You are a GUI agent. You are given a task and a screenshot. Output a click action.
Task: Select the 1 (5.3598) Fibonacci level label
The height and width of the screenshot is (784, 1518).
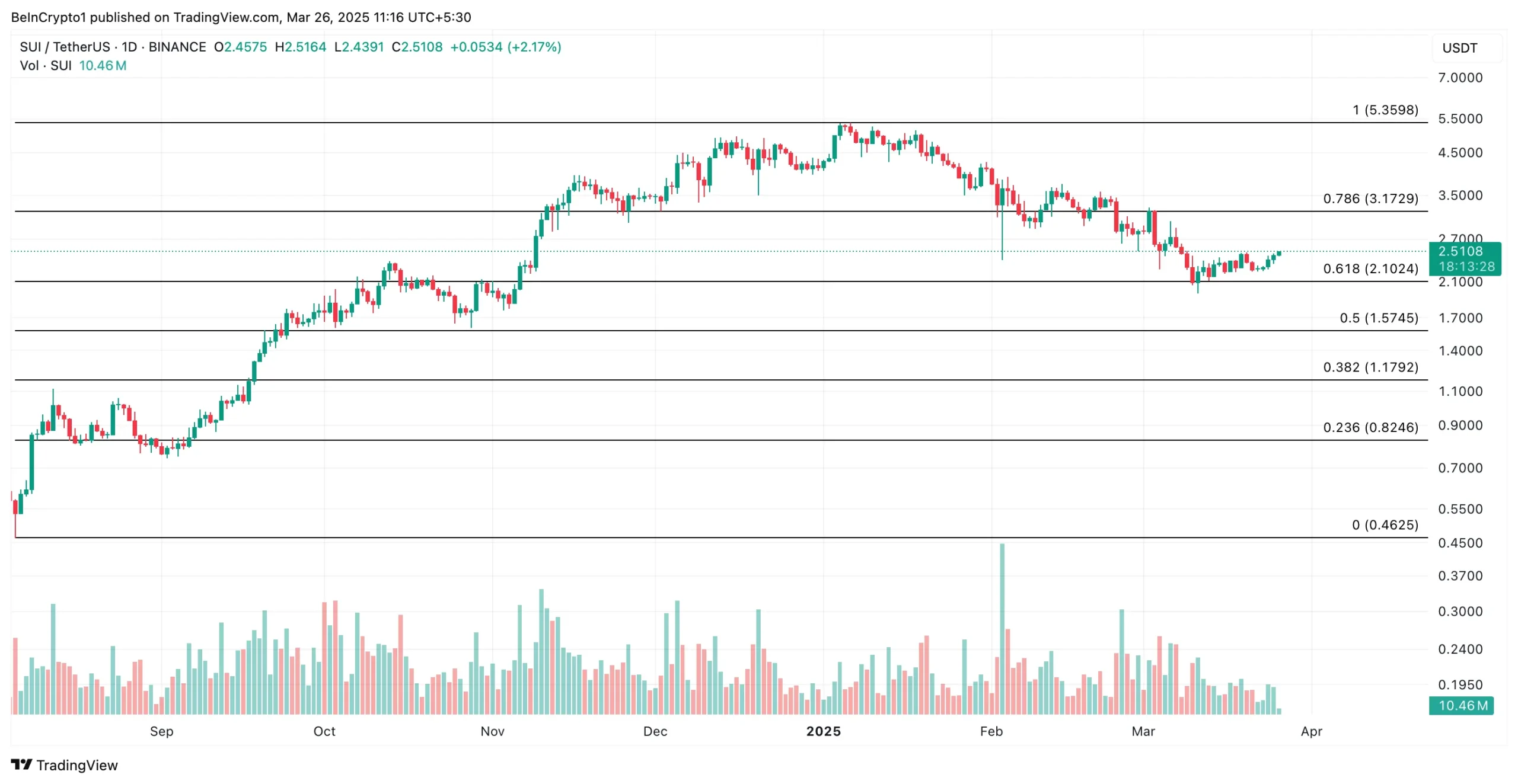tap(1385, 110)
